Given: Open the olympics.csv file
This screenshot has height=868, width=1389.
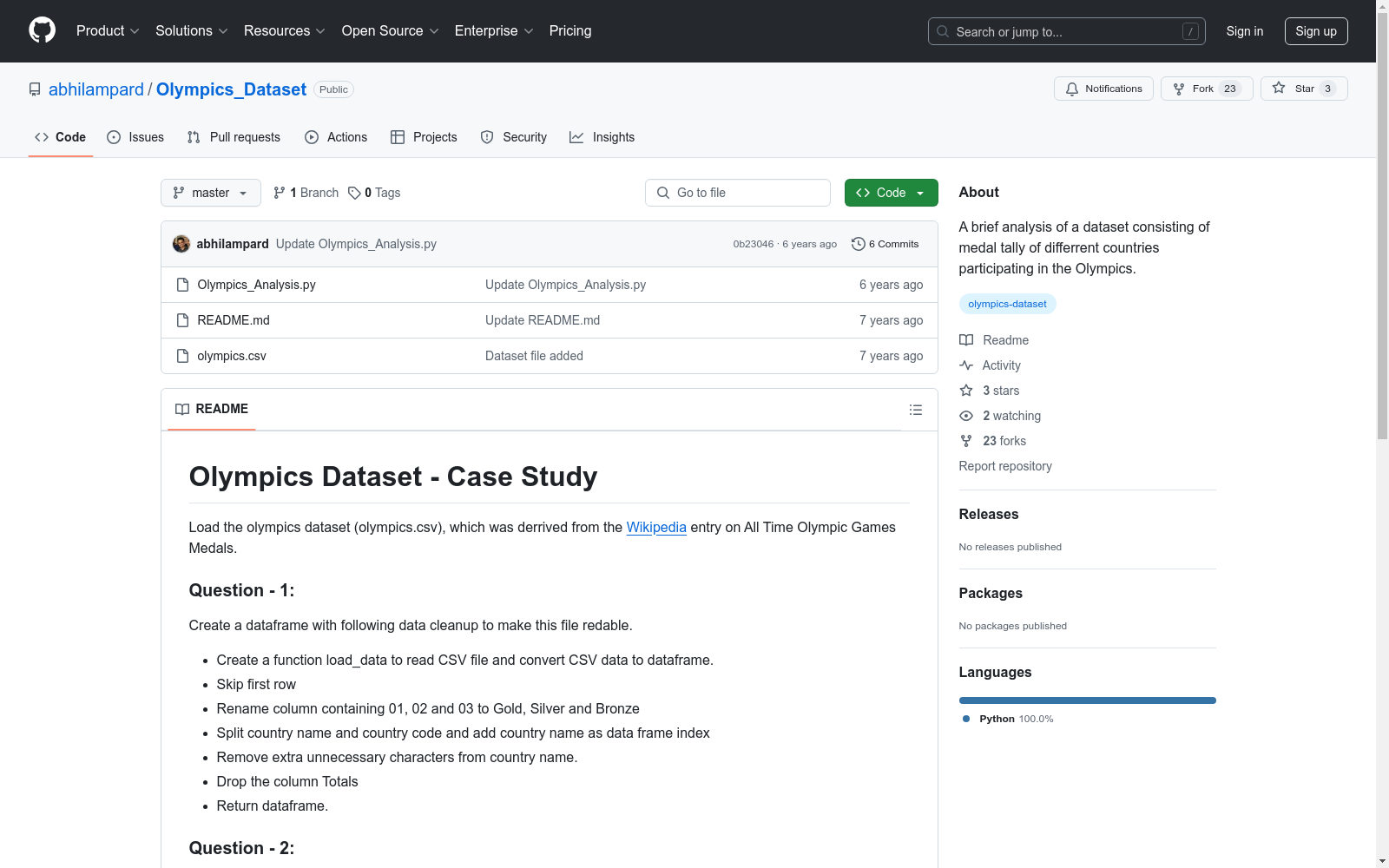Looking at the screenshot, I should click(x=232, y=356).
